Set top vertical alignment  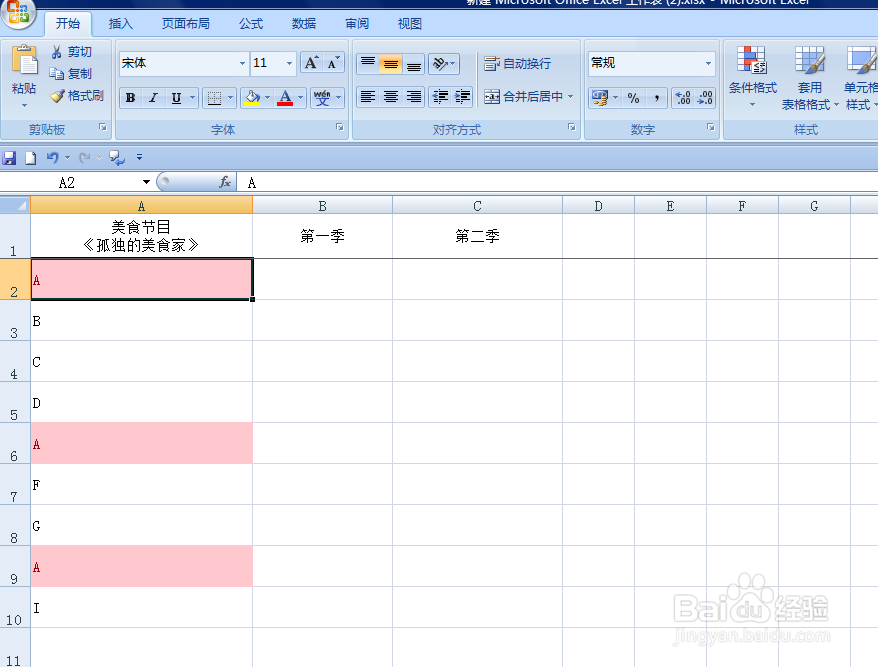pos(368,63)
